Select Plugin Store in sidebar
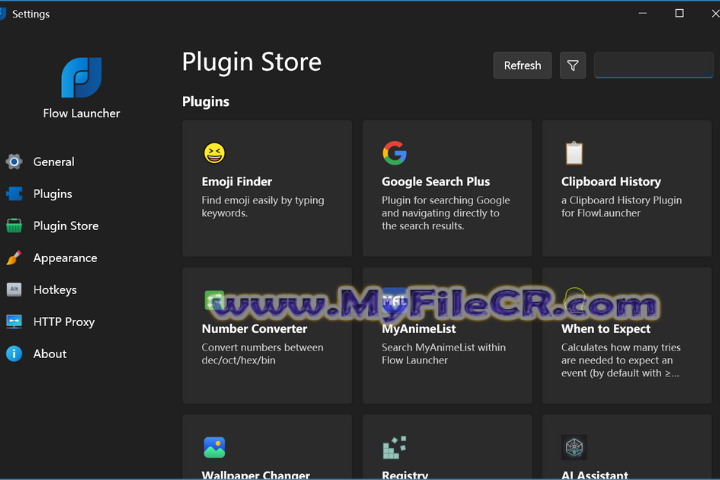 tap(66, 226)
